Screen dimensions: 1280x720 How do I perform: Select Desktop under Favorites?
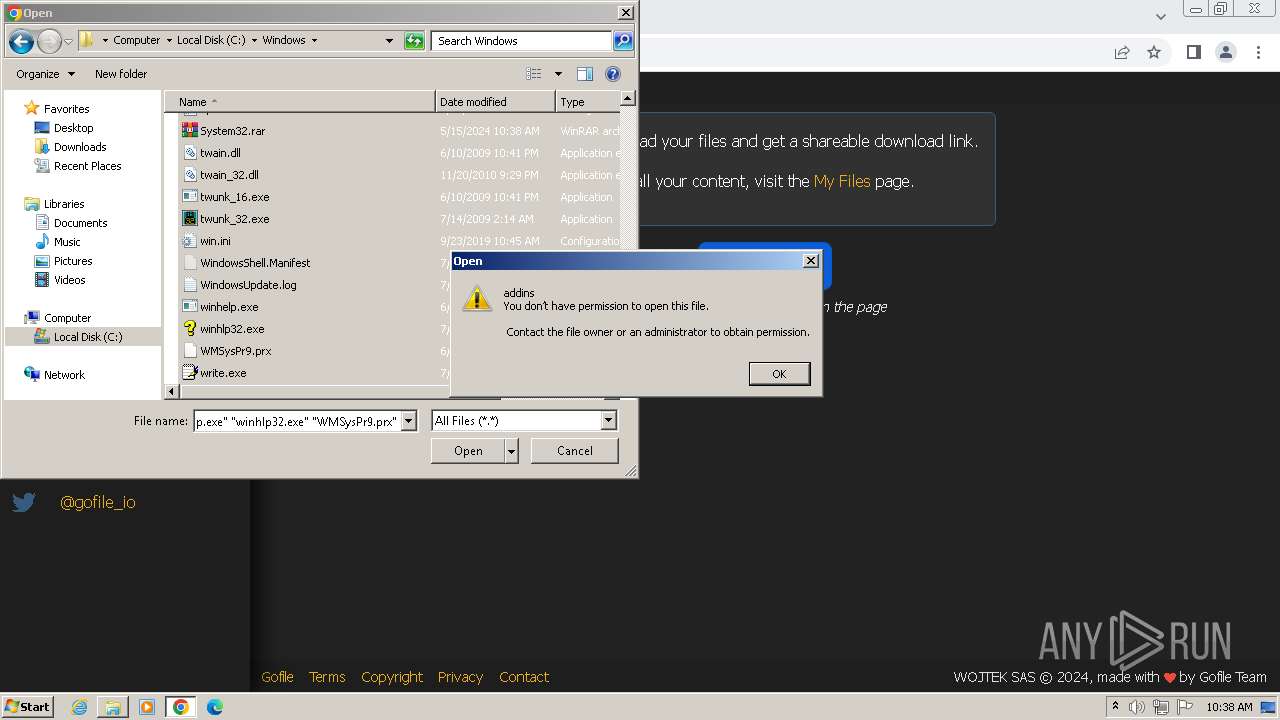(x=73, y=128)
